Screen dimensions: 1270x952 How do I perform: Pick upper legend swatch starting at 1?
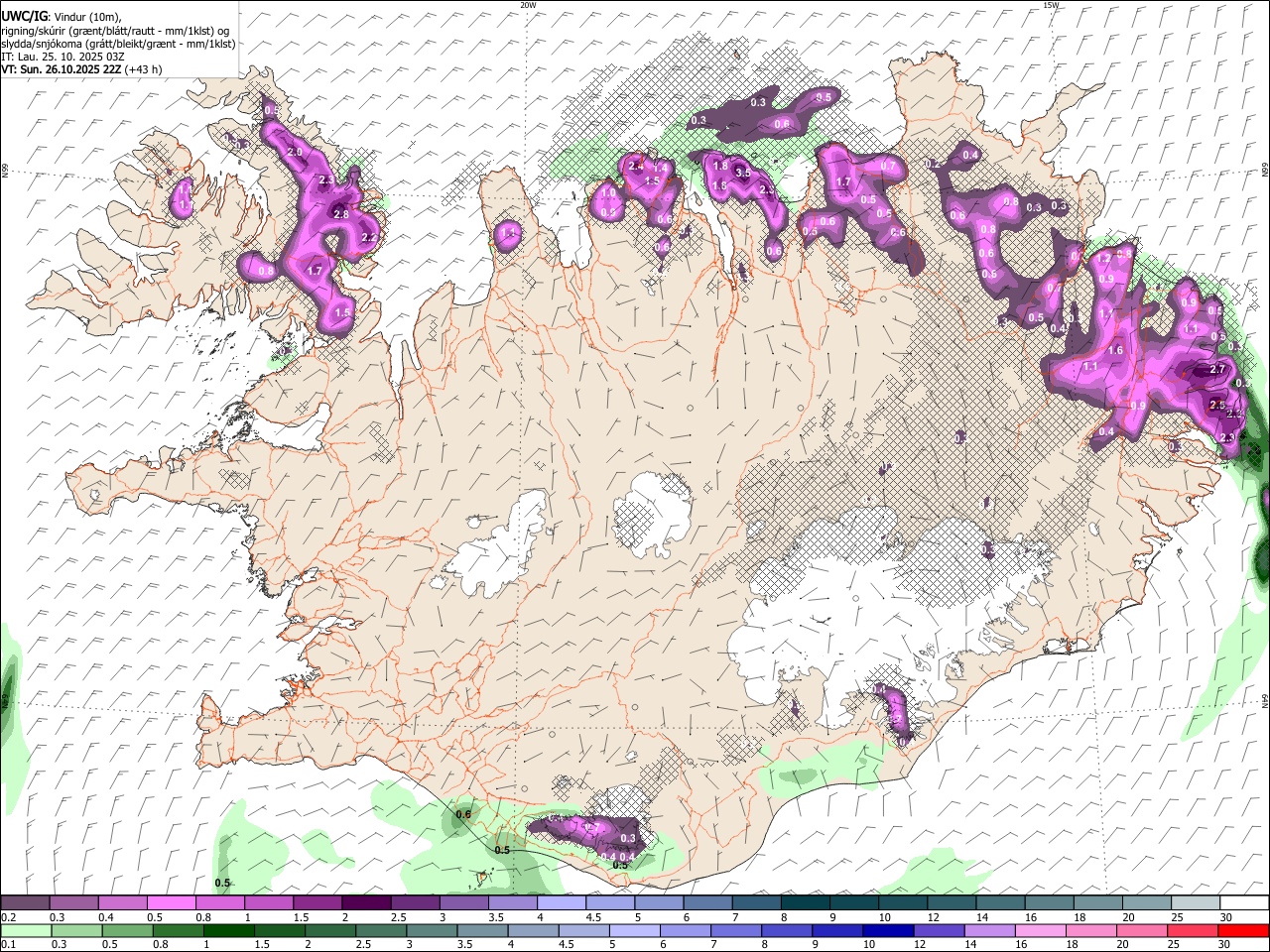pos(268,902)
